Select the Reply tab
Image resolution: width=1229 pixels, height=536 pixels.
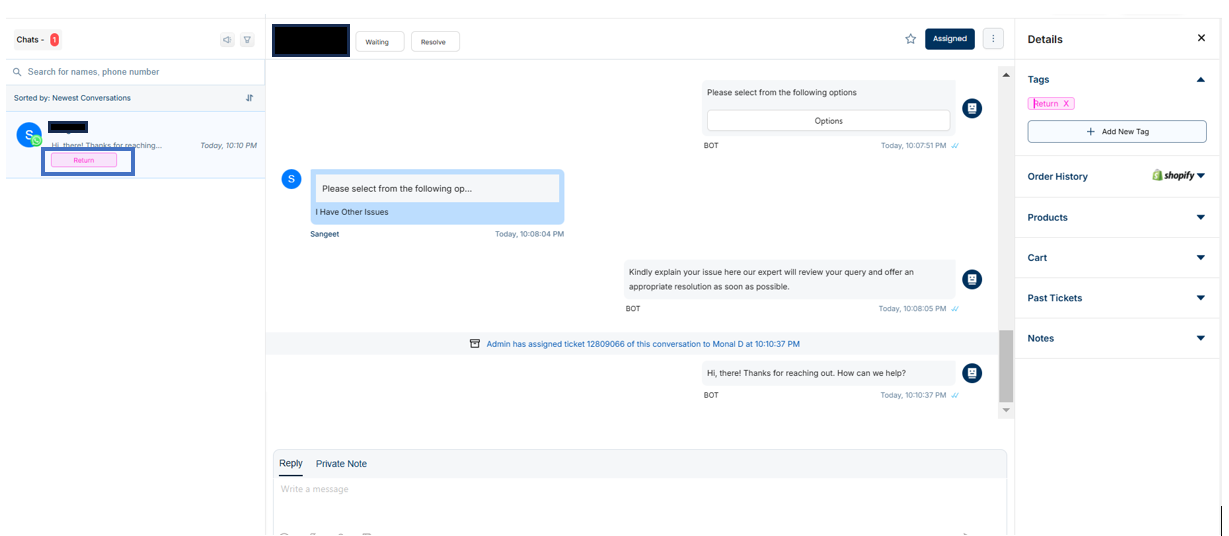[291, 463]
